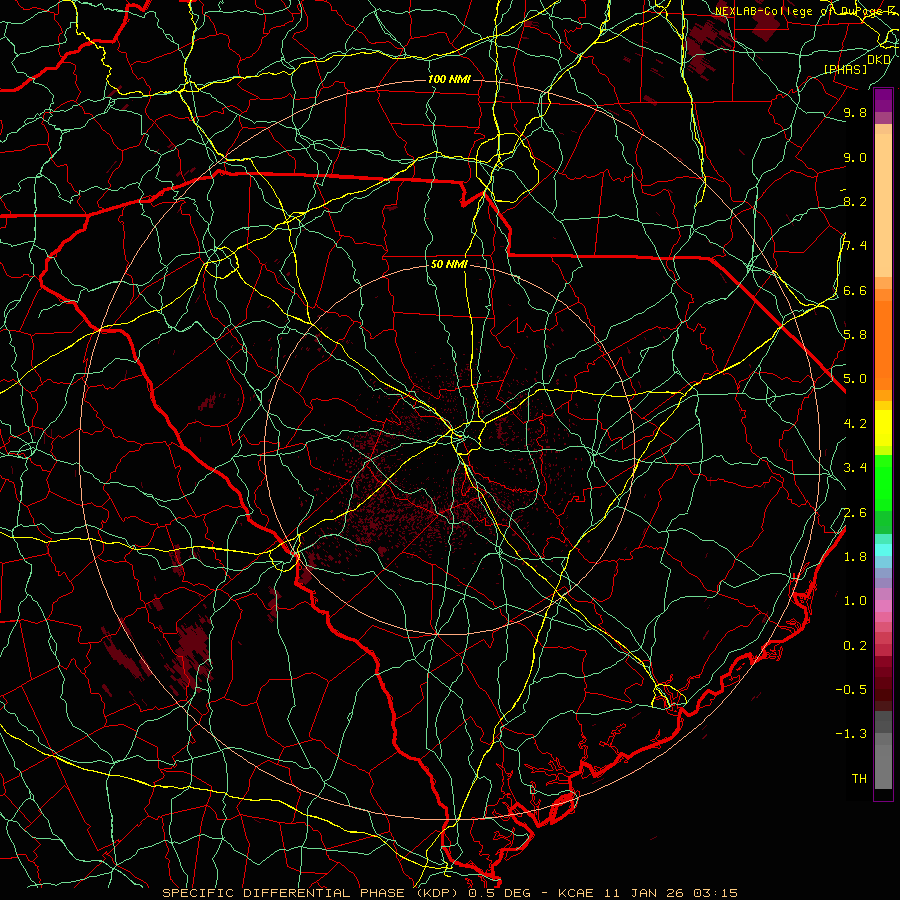Click the 1.8 scale label
900x900 pixels.
[x=855, y=557]
